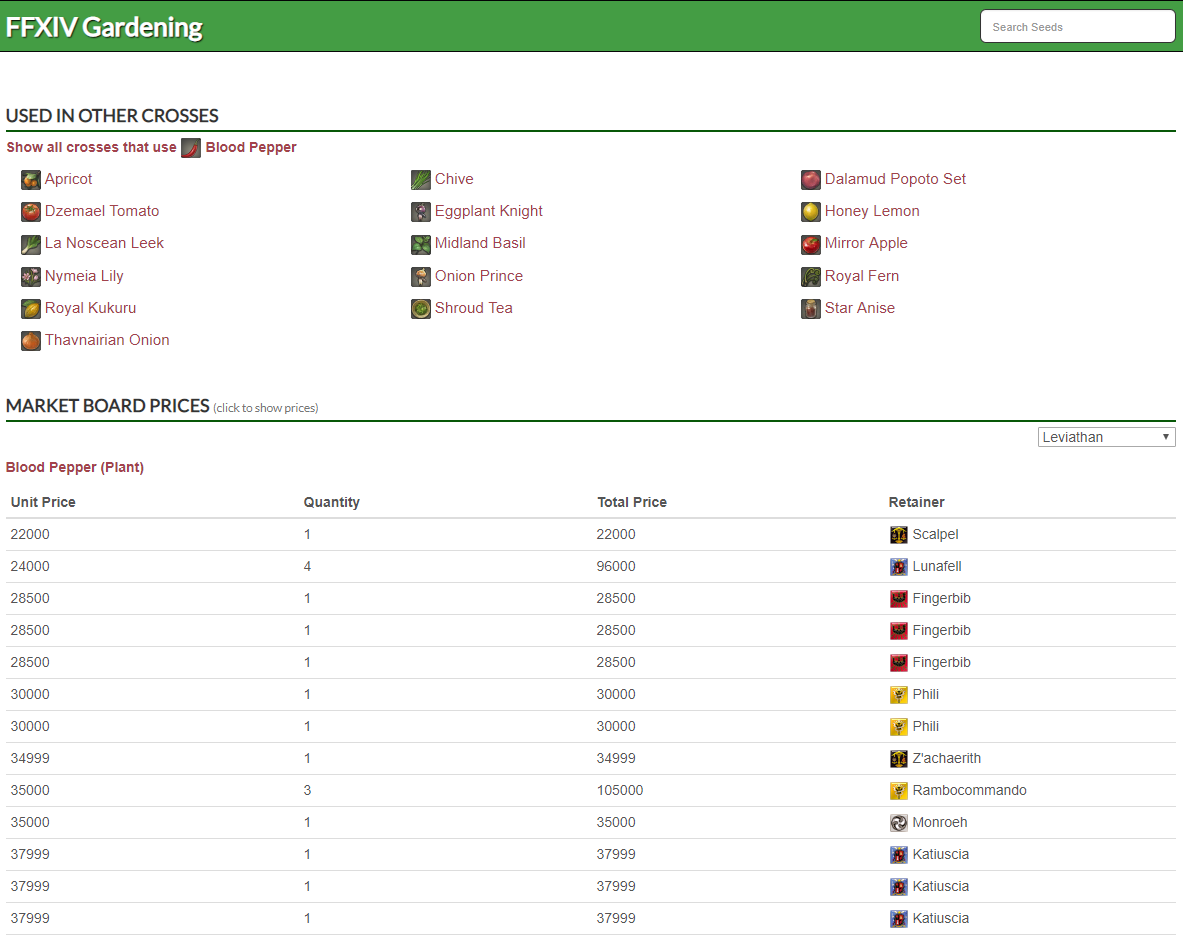Open the Dalamud Popoto Set link
The width and height of the screenshot is (1183, 935).
pyautogui.click(x=895, y=179)
